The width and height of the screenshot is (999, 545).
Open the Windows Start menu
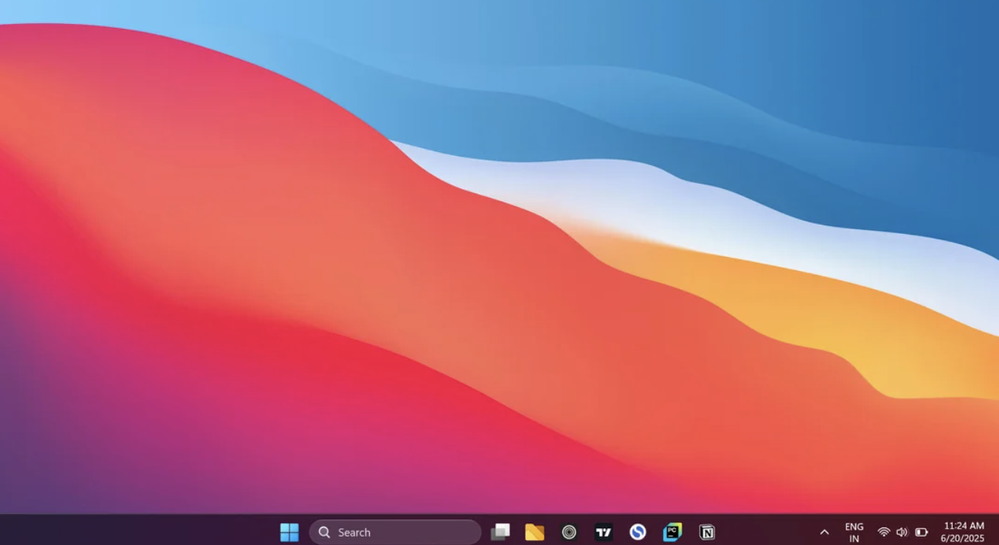(289, 532)
